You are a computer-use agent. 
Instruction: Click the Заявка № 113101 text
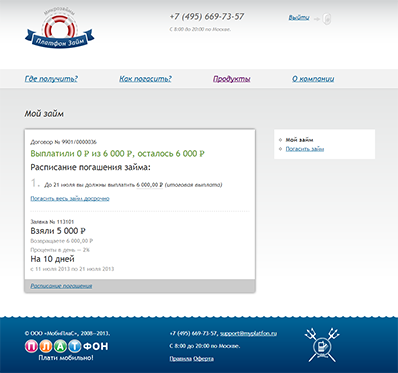[52, 222]
